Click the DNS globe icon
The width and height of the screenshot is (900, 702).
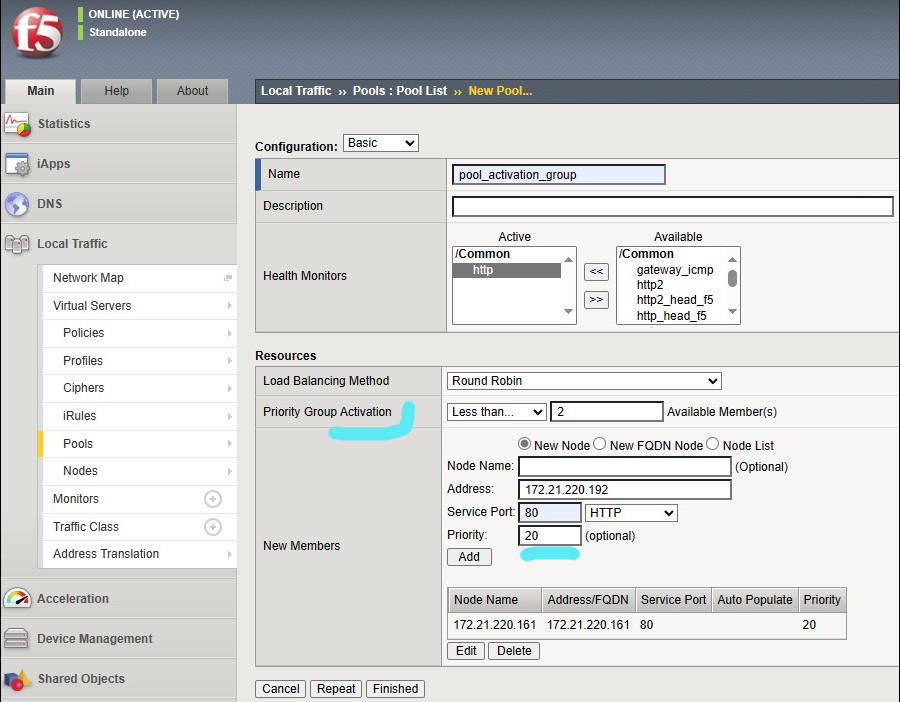[x=17, y=204]
